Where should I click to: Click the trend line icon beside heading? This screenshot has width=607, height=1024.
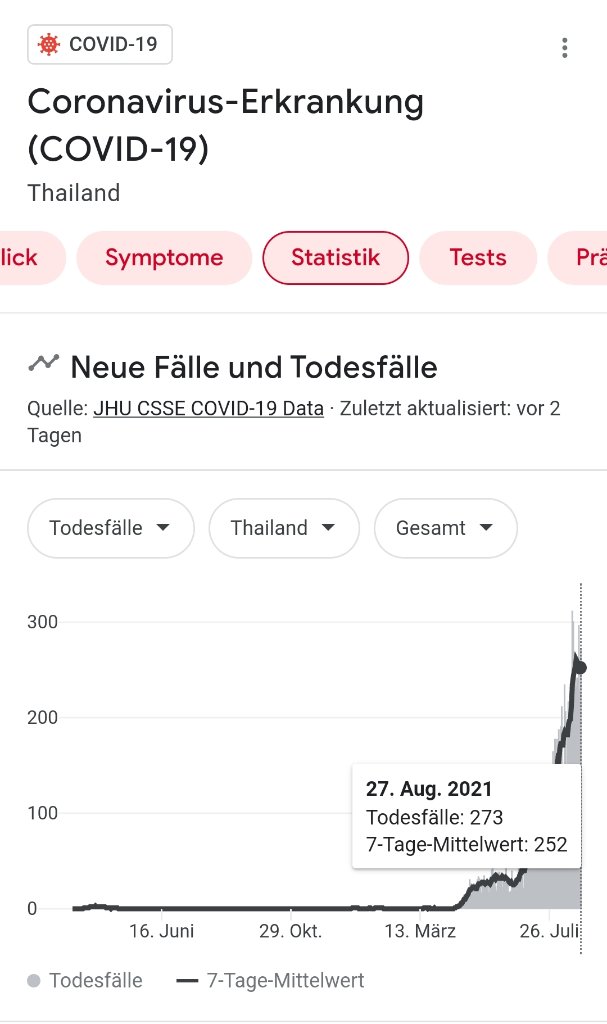(x=43, y=364)
